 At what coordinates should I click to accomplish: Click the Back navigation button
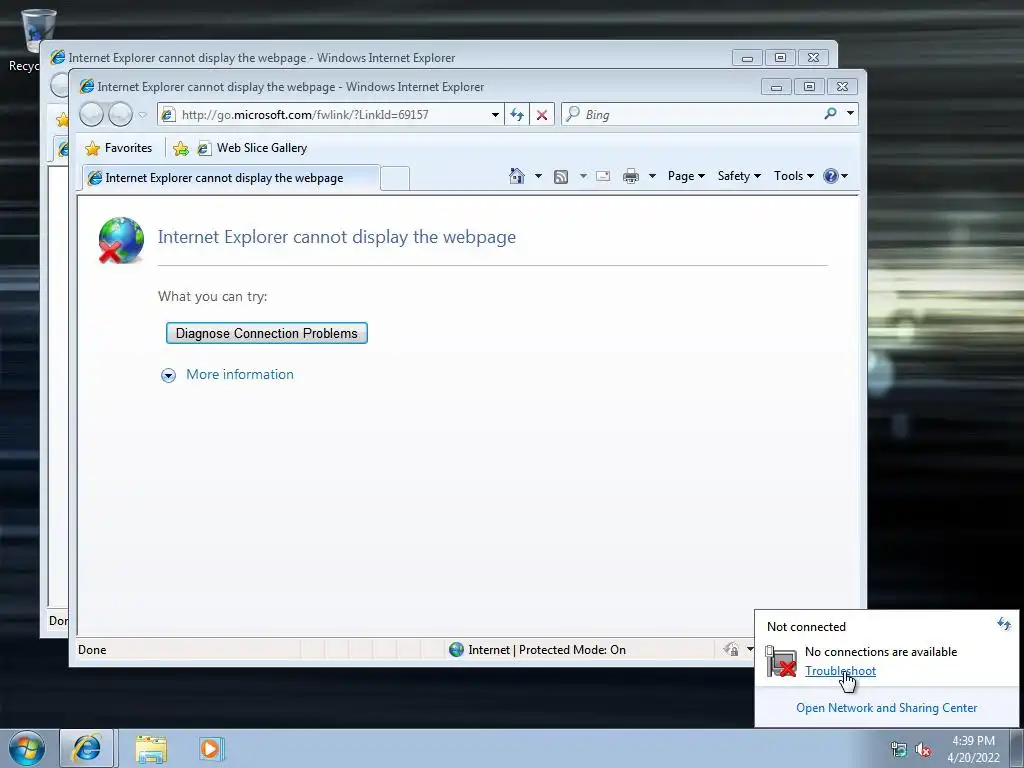(91, 115)
